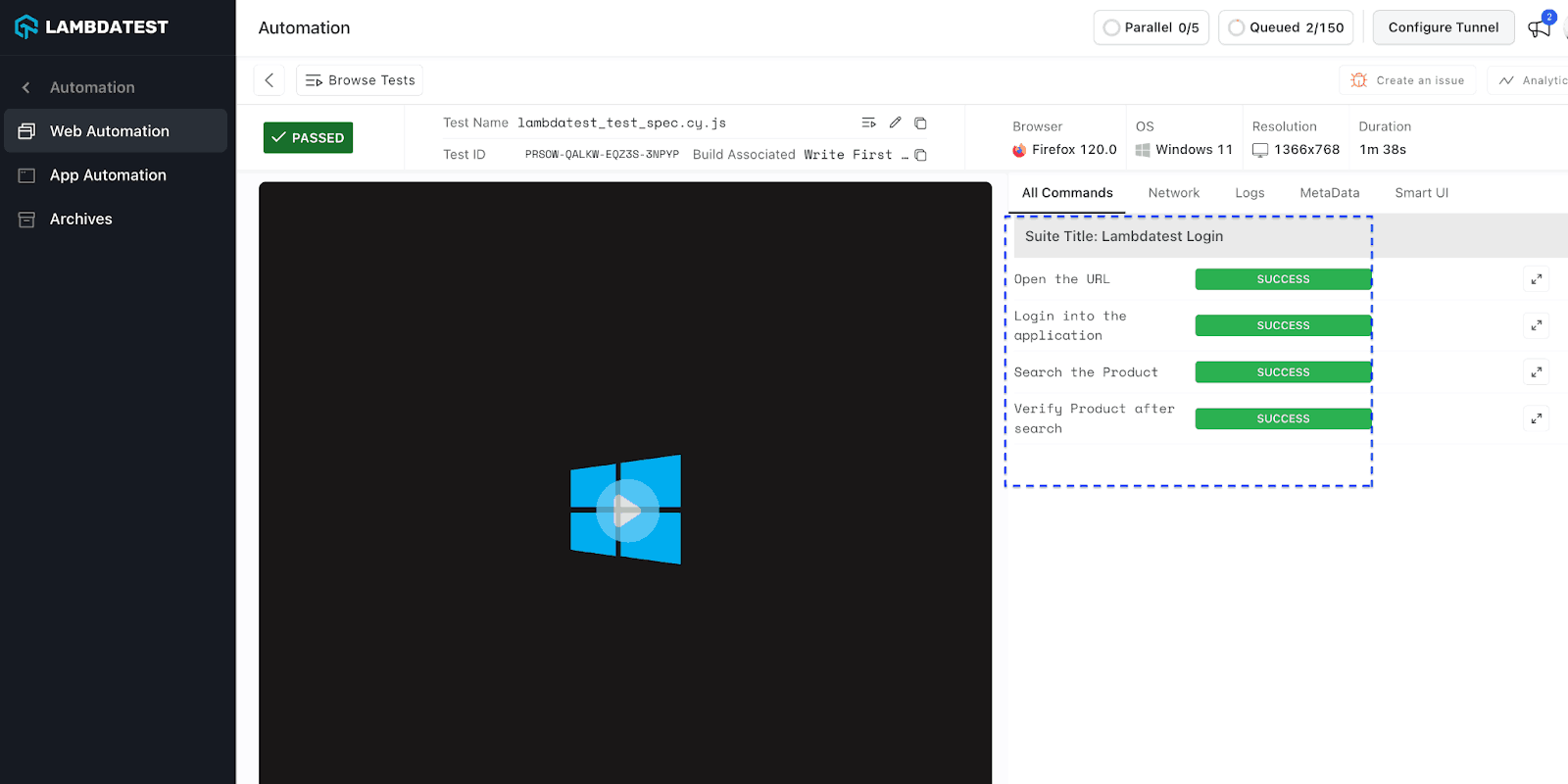This screenshot has height=784, width=1568.
Task: Click the 1m 38s duration value
Action: coord(1383,150)
